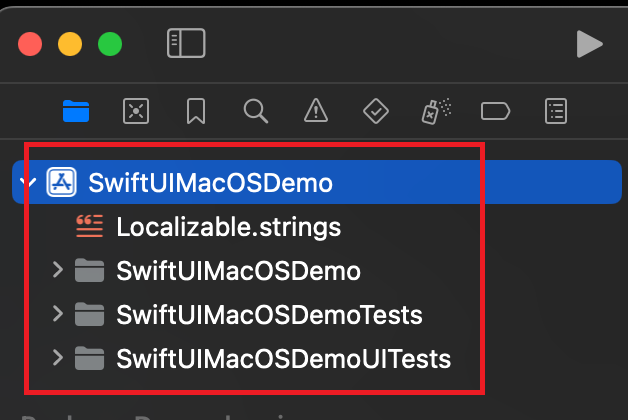The width and height of the screenshot is (628, 420).
Task: Open the Debug navigator spray icon
Action: [435, 110]
